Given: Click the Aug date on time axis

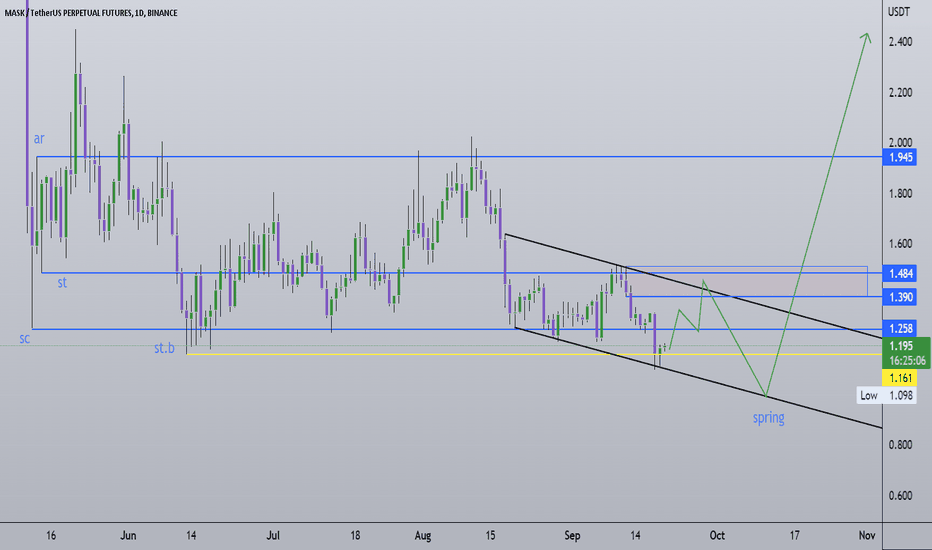Looking at the screenshot, I should (423, 536).
